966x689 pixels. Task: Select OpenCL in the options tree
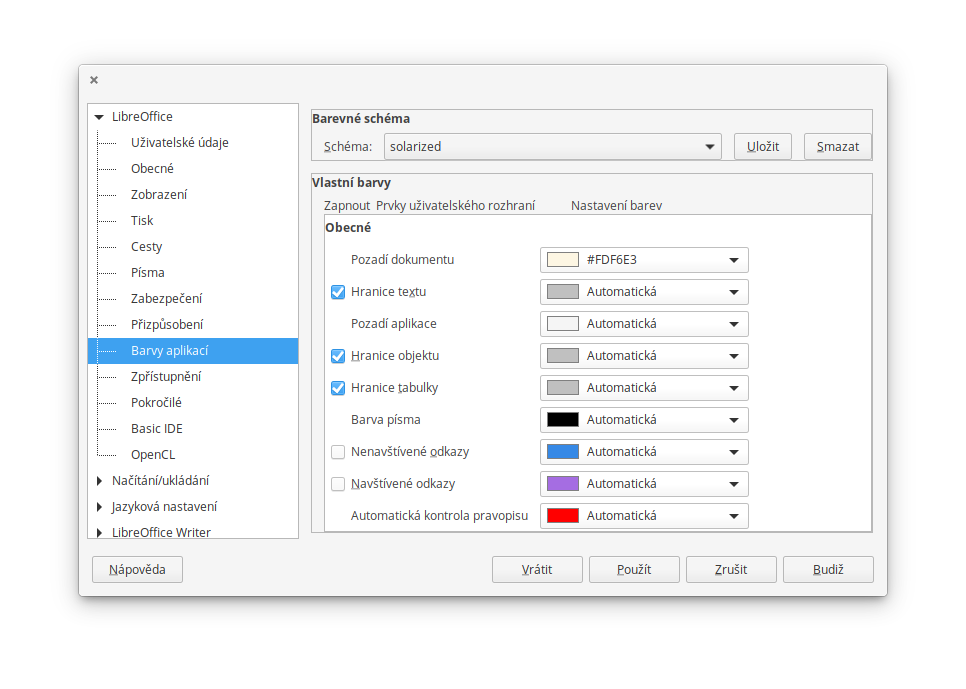point(153,454)
